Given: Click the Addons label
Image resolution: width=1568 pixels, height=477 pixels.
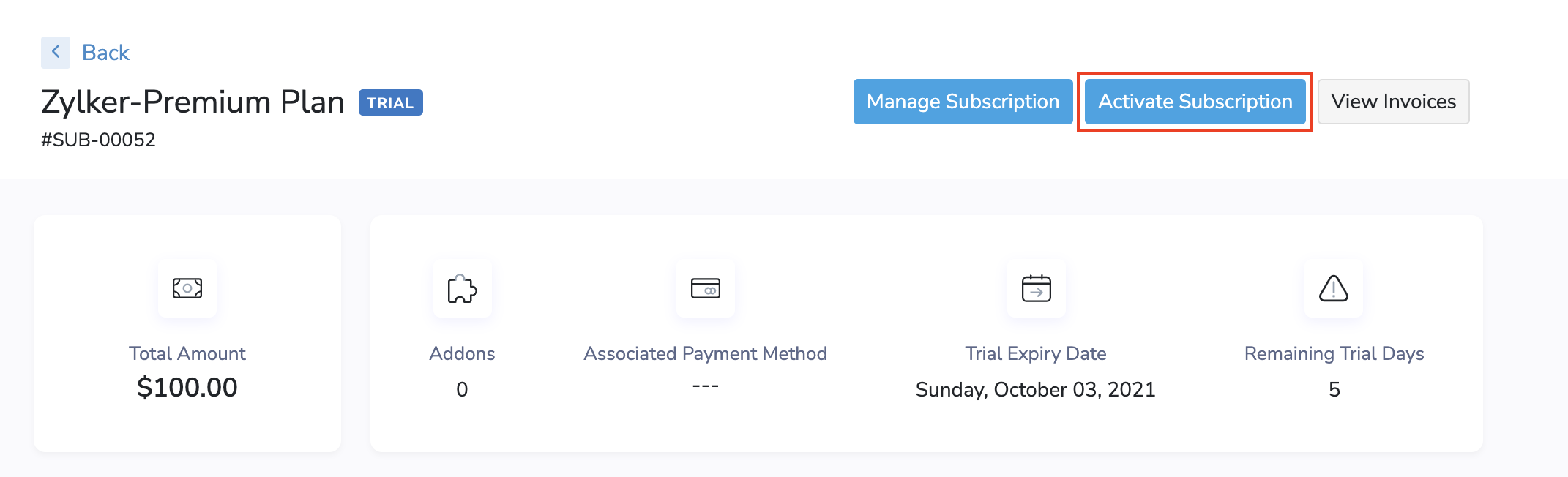Looking at the screenshot, I should point(462,354).
